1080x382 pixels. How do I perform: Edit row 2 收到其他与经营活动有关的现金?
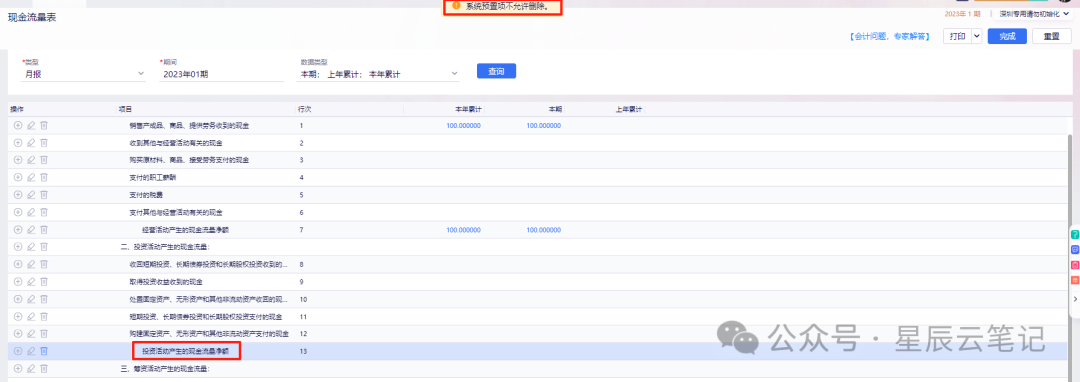click(x=31, y=142)
